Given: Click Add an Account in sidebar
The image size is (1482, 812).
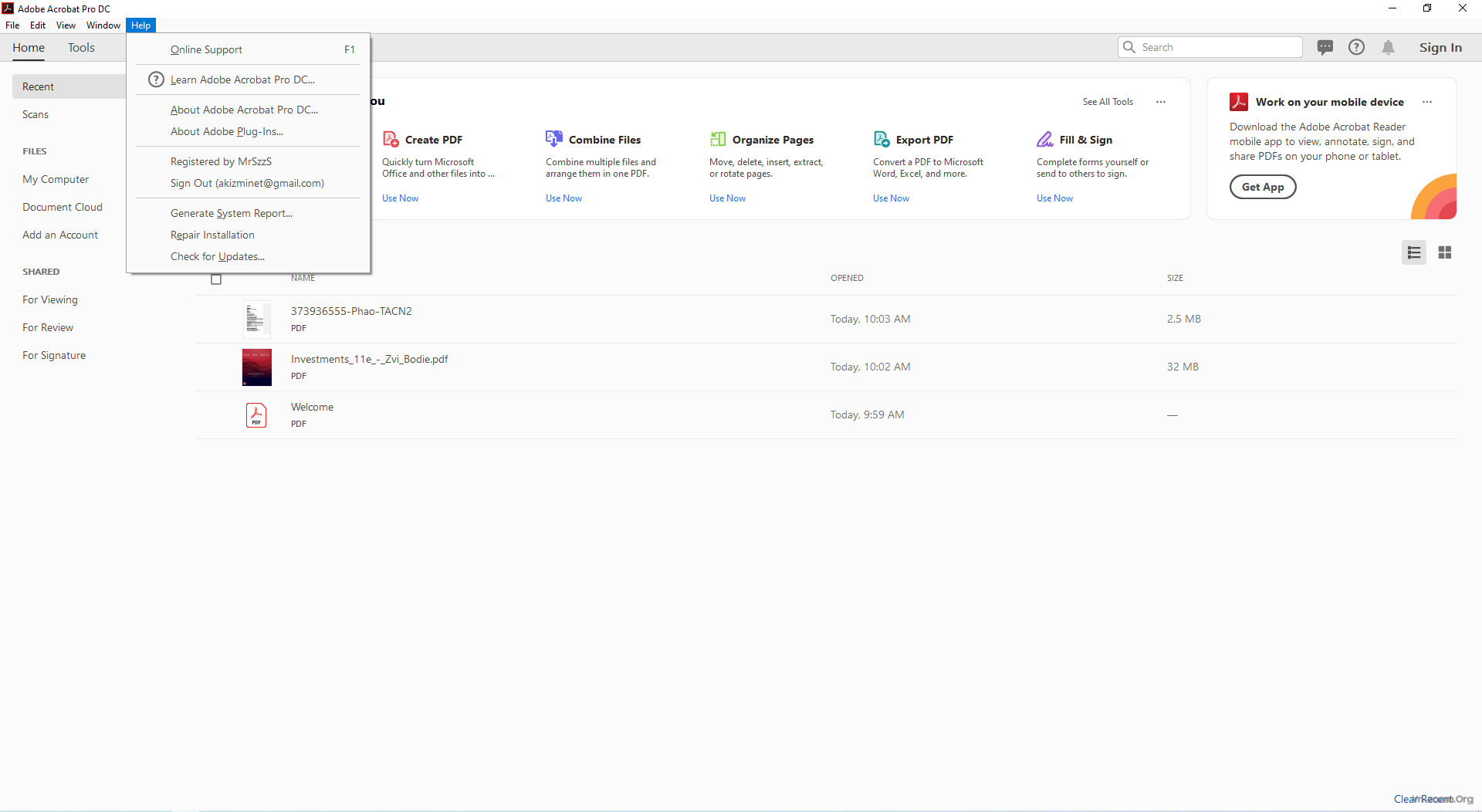Looking at the screenshot, I should 60,235.
